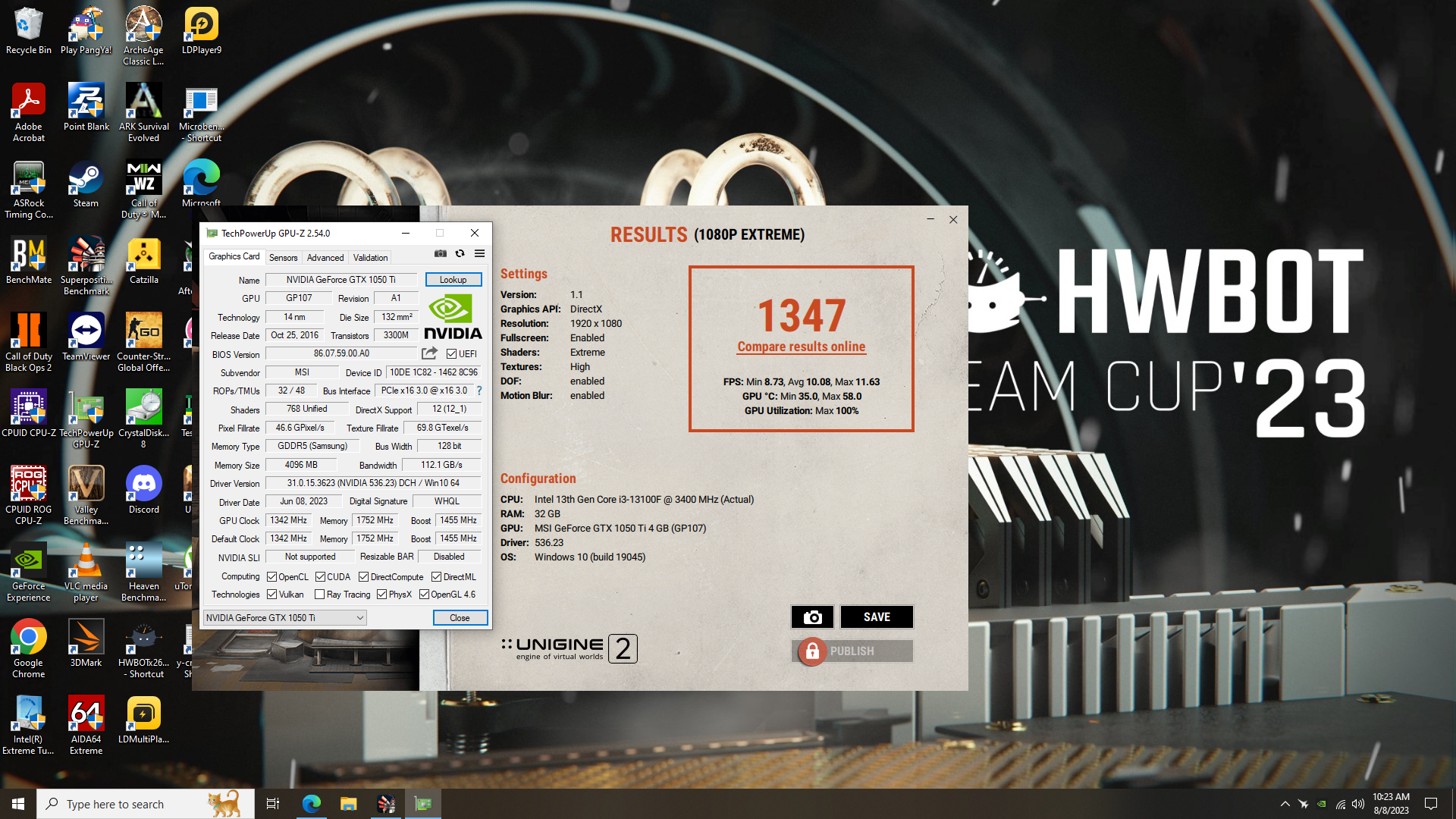Click the bus interface question mark
This screenshot has width=1456, height=819.
pos(479,391)
